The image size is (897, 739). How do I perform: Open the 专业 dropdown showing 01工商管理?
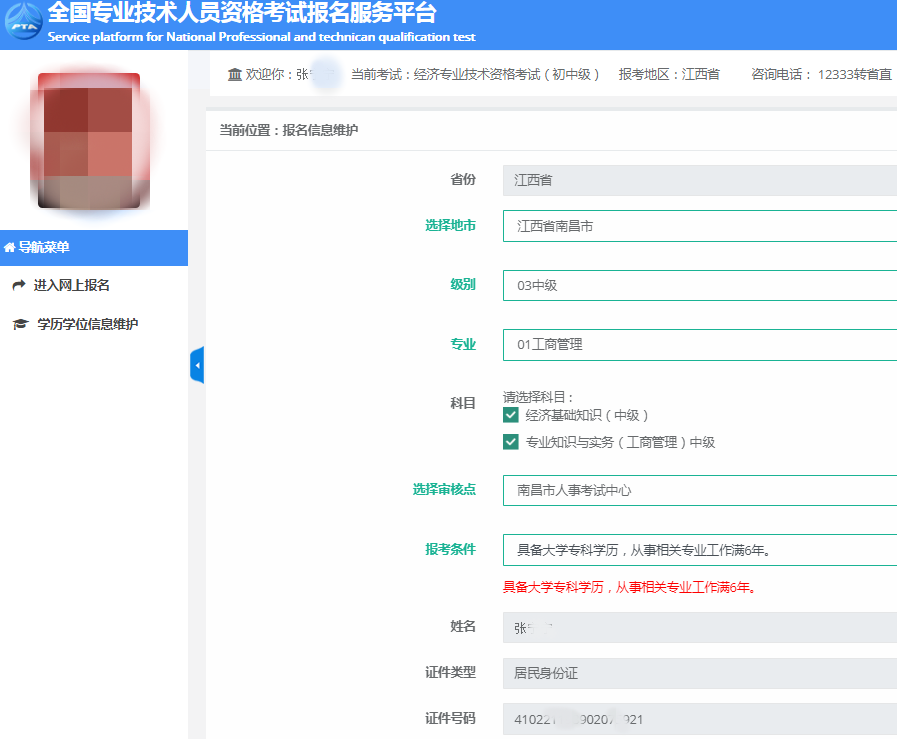point(700,344)
